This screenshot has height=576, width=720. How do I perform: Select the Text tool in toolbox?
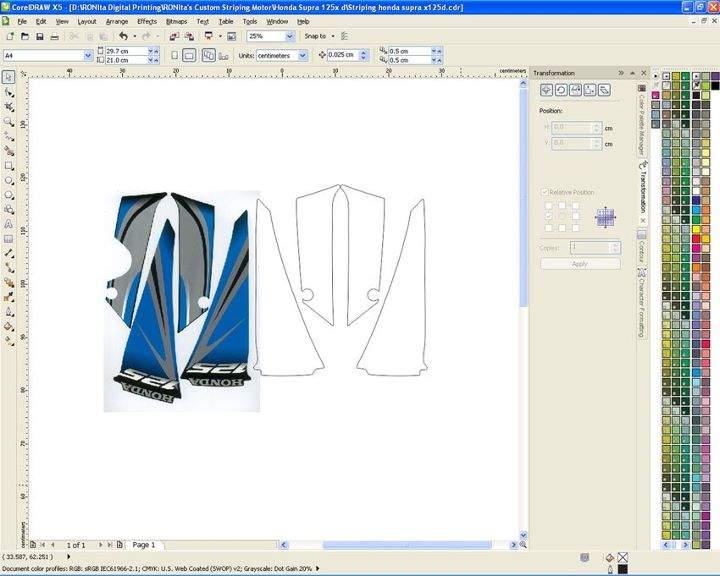8,224
